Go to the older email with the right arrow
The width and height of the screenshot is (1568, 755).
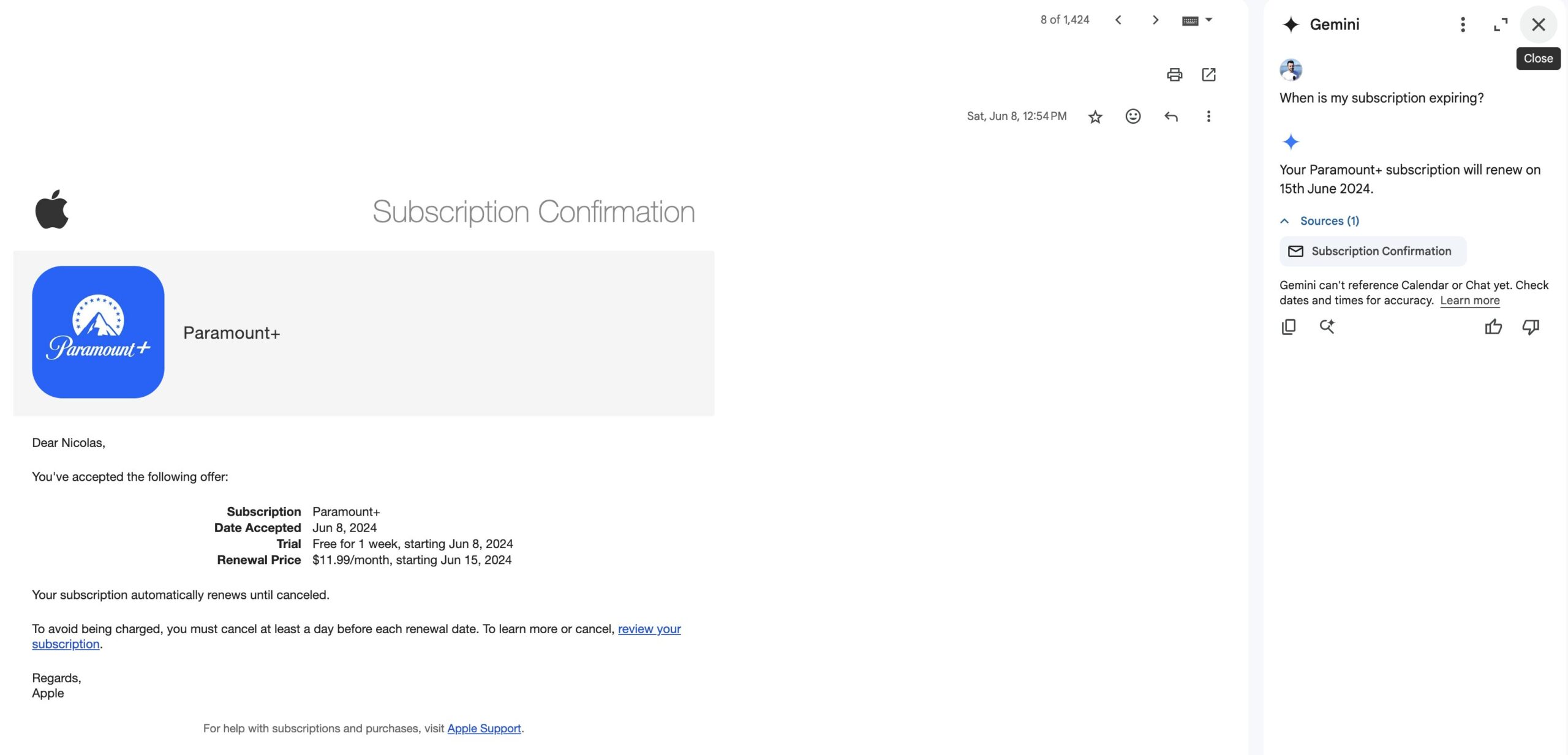1155,20
